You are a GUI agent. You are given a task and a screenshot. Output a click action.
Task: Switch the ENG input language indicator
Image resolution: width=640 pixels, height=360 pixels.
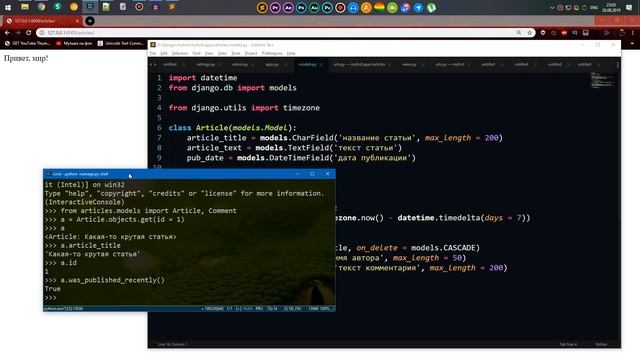pos(594,7)
